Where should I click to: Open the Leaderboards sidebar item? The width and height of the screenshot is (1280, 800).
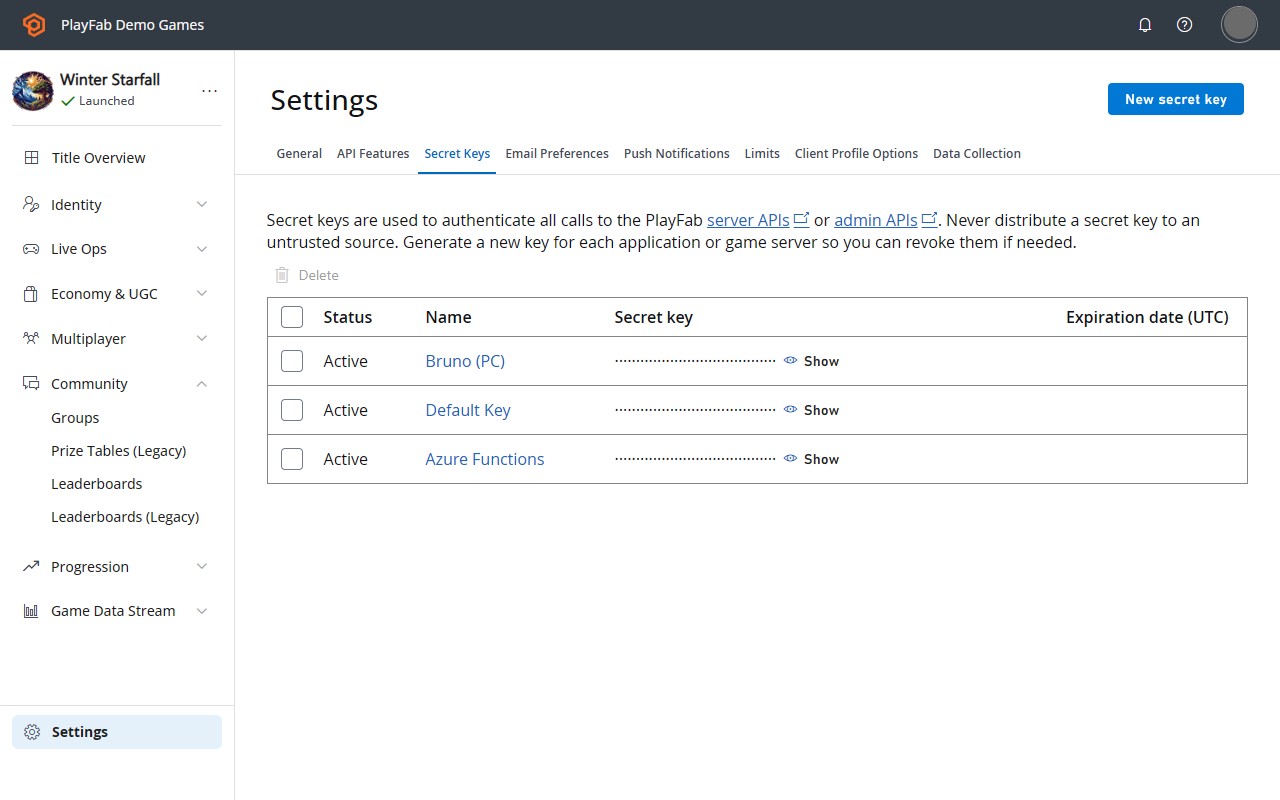point(97,484)
